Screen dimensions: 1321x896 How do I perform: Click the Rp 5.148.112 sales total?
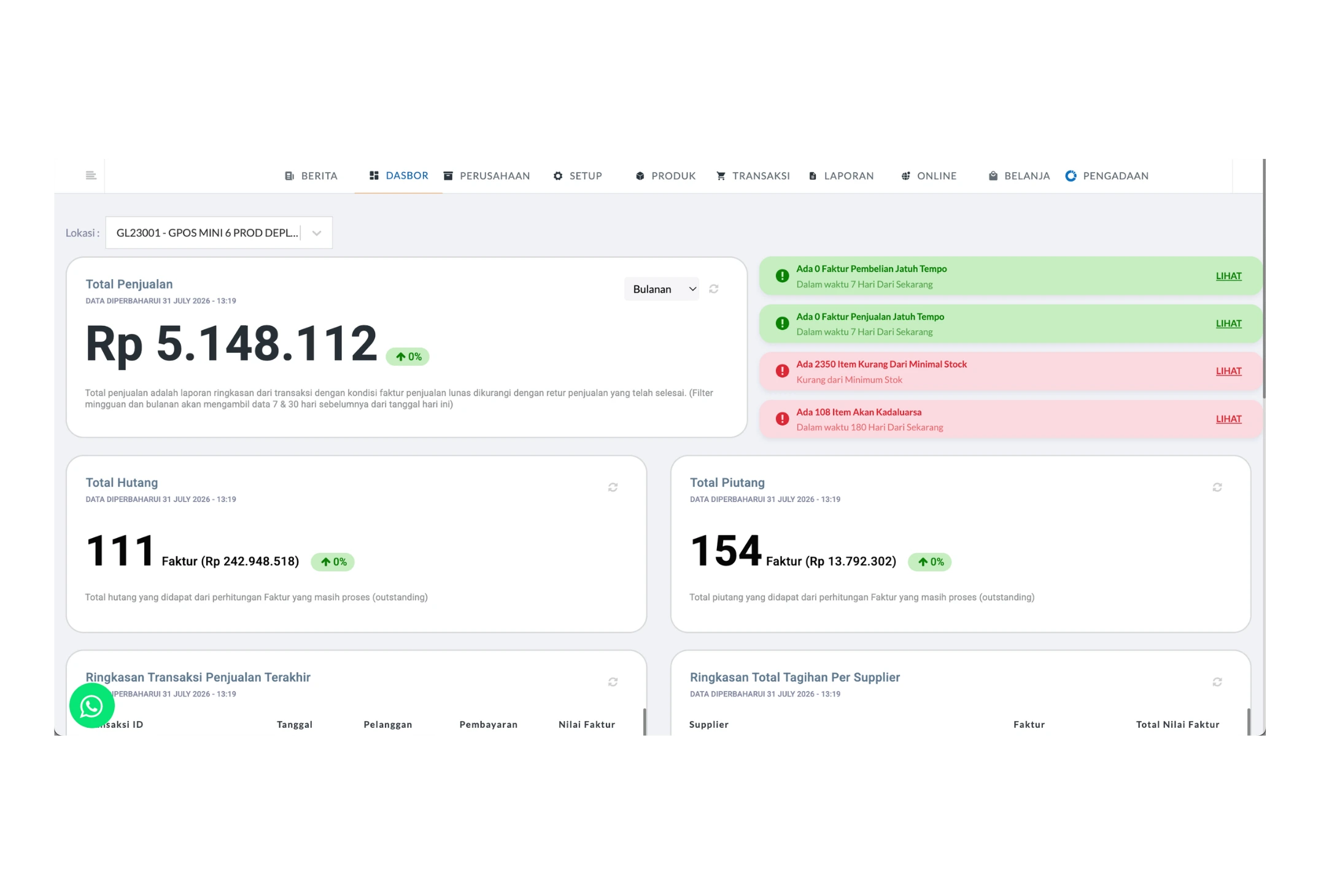tap(231, 344)
